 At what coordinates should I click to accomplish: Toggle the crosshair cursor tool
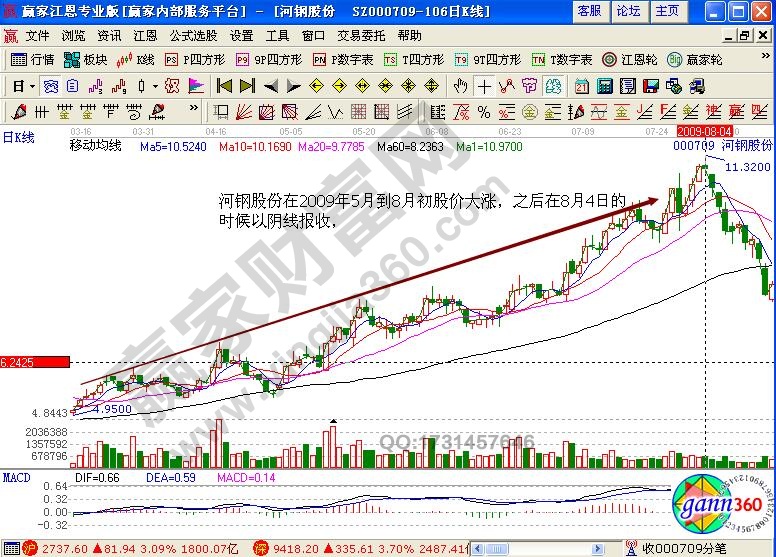pos(484,86)
